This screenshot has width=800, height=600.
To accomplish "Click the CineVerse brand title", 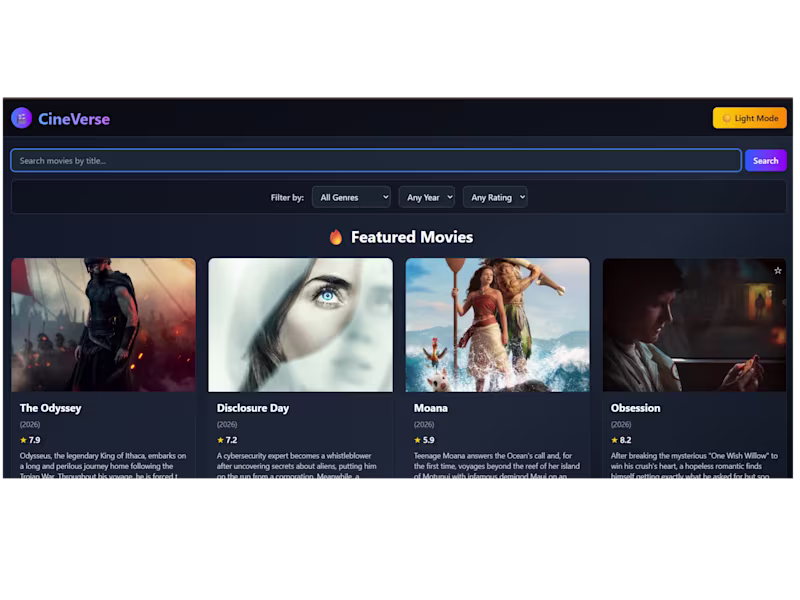I will (74, 119).
